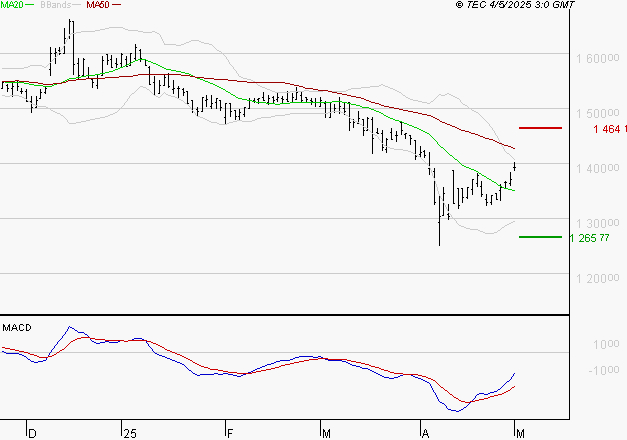Click the 25 year marker on time axis

point(130,433)
